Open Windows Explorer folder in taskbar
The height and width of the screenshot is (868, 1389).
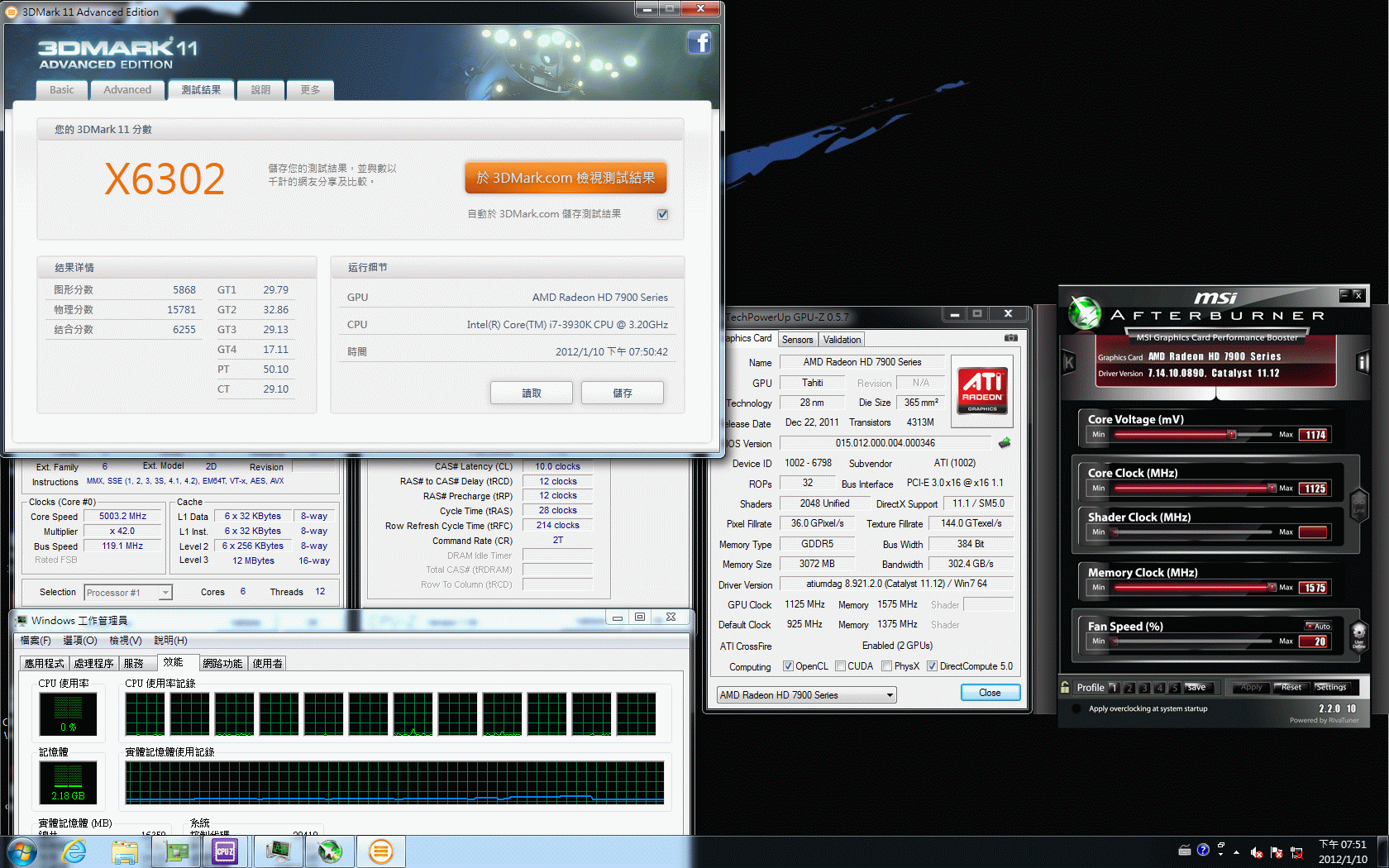click(125, 851)
